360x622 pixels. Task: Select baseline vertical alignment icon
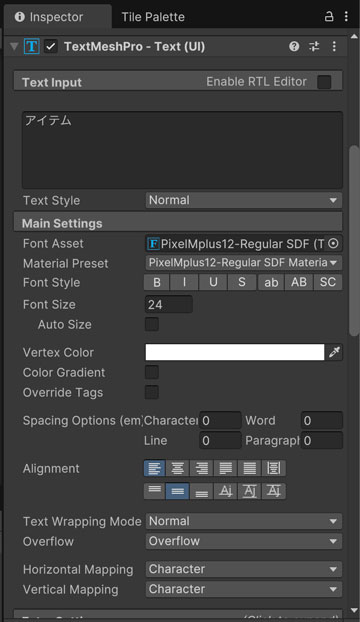(x=226, y=491)
